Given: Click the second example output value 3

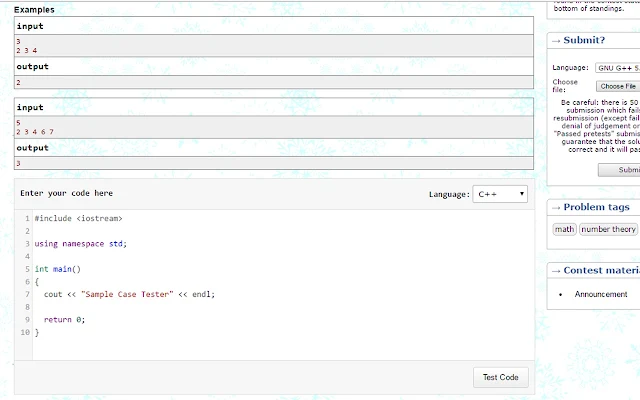Looking at the screenshot, I should point(18,163).
